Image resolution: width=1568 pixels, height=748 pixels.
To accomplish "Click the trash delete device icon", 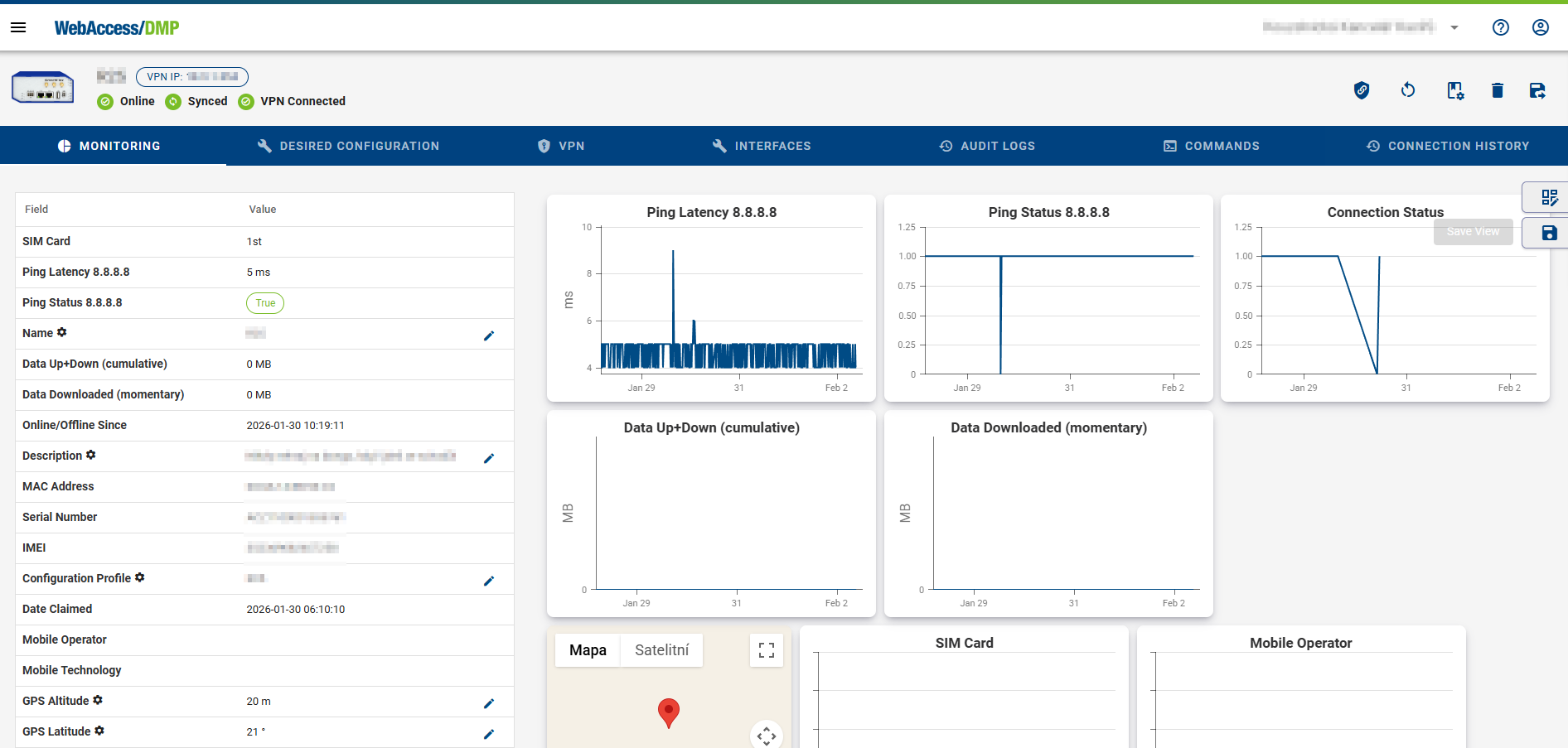I will pos(1497,90).
